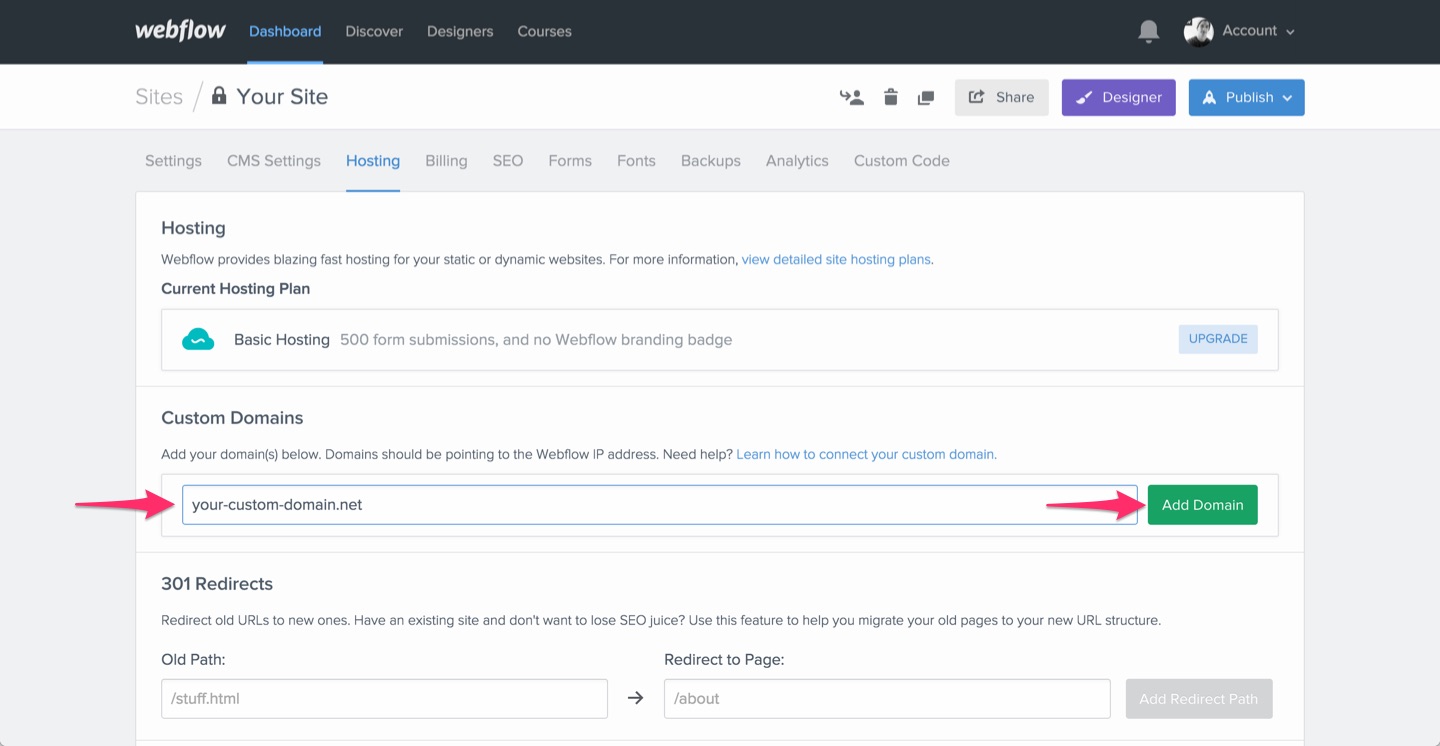Click the Custom Domains heading
The height and width of the screenshot is (746, 1440).
(232, 418)
